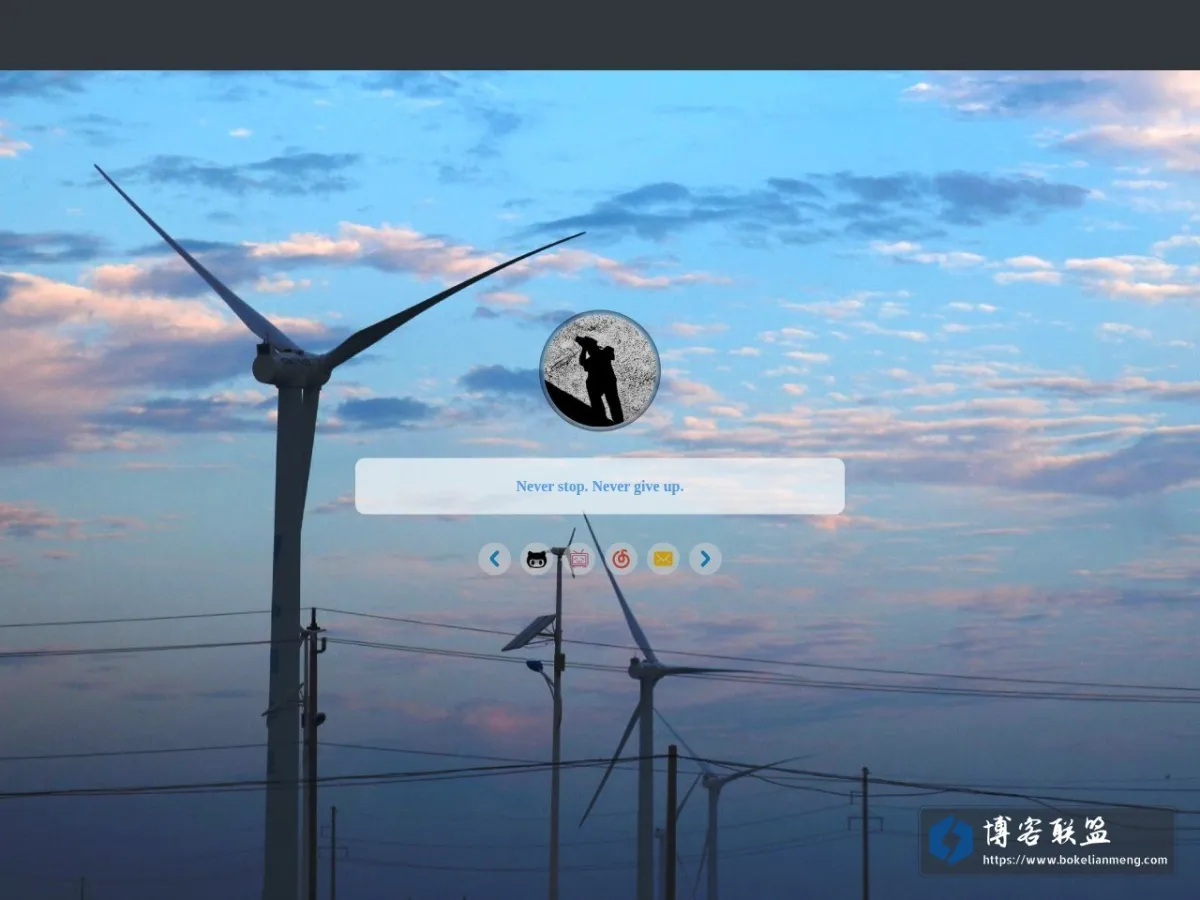The image size is (1200, 900).
Task: Click the left chevron arrow button
Action: [494, 559]
